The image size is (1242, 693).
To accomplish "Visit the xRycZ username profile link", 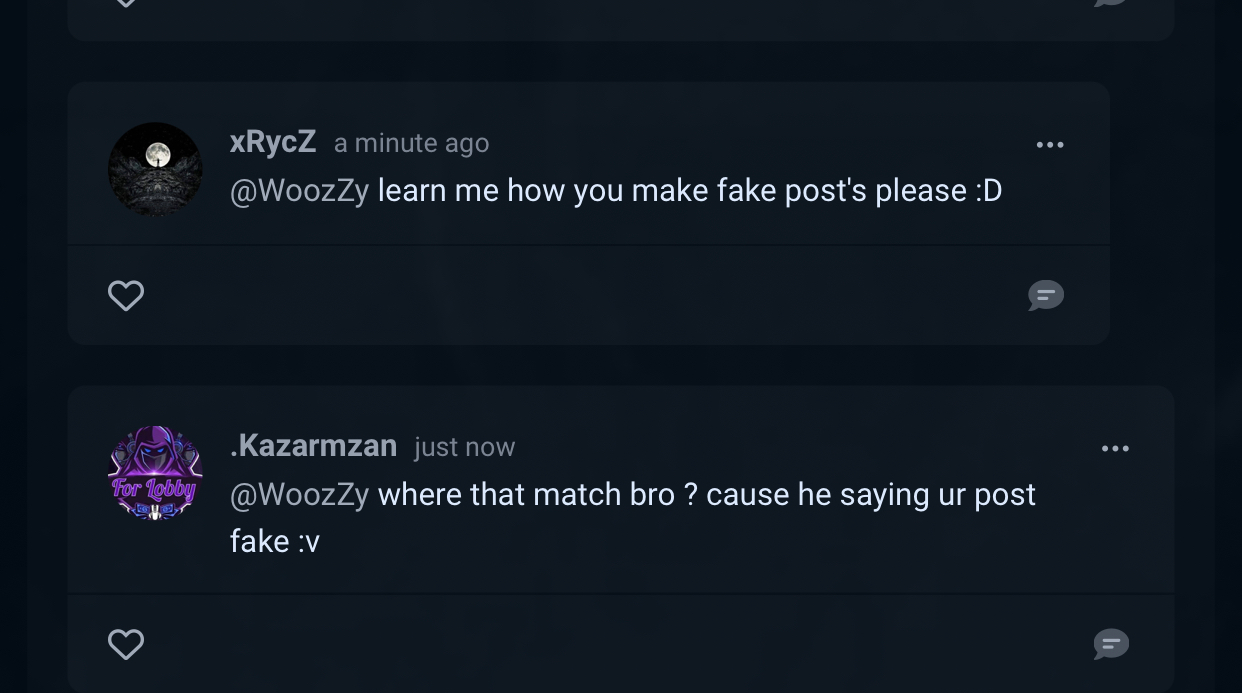I will pos(273,142).
